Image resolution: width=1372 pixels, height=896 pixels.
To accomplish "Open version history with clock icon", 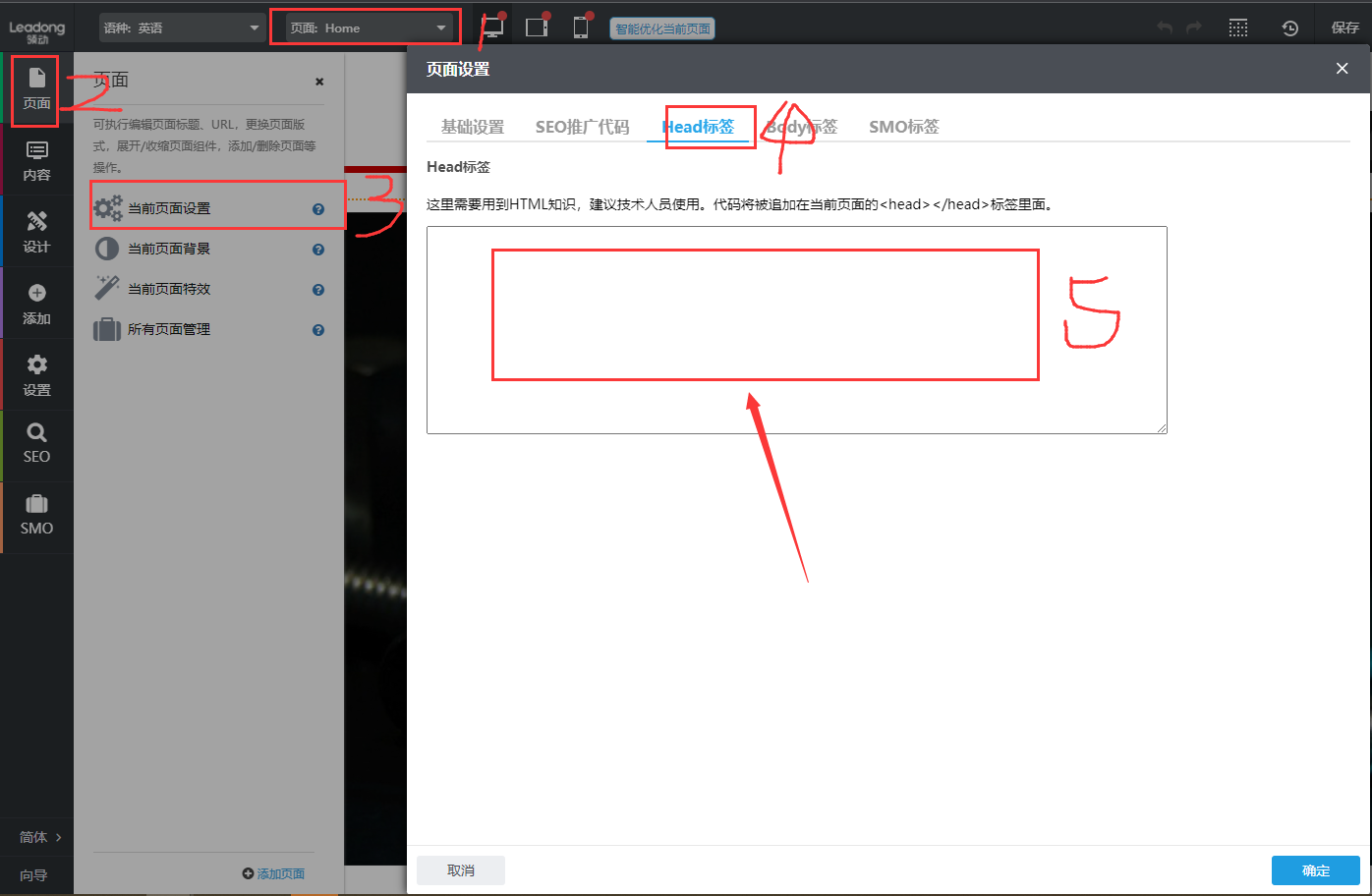I will pos(1289,28).
